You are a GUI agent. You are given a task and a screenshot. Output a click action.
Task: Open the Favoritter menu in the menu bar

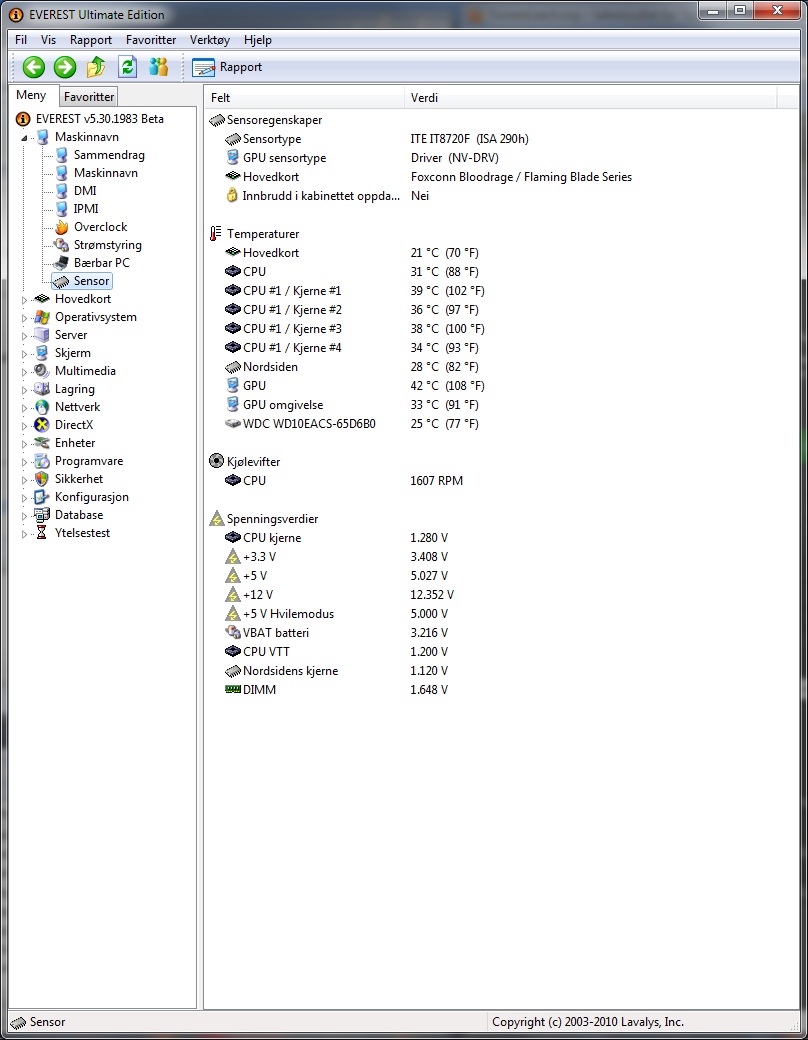[x=151, y=40]
